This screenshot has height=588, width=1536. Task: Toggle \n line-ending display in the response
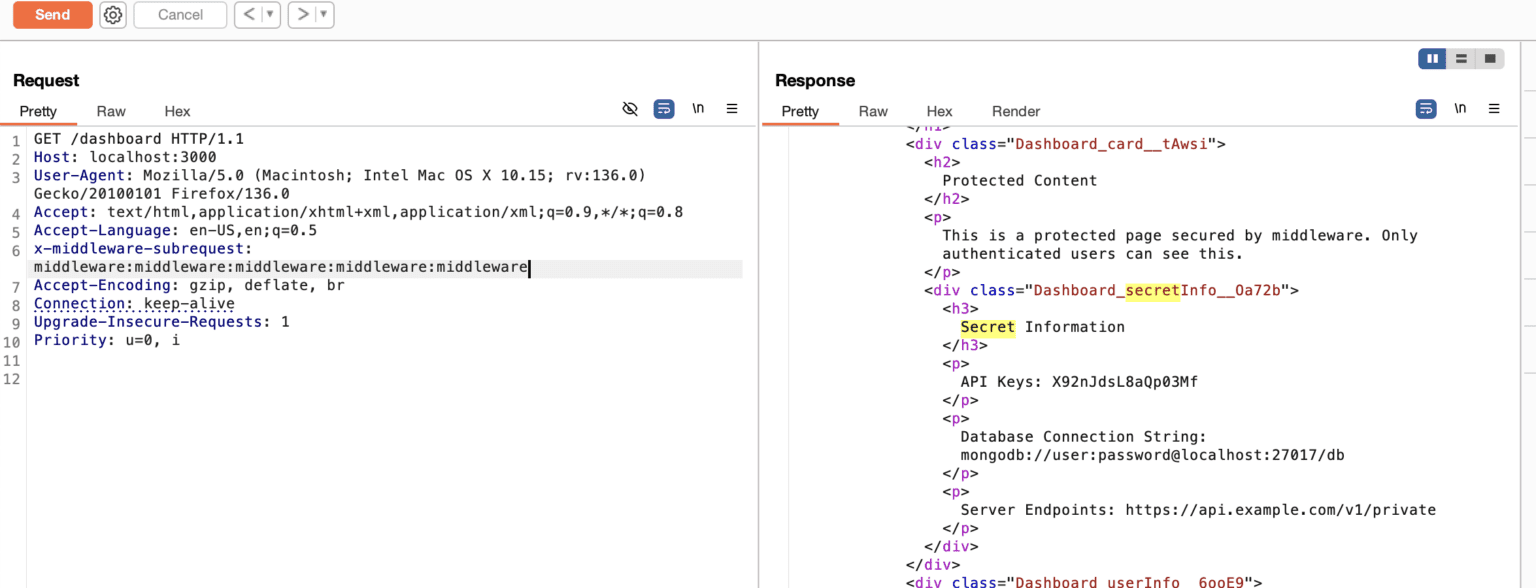tap(1460, 108)
